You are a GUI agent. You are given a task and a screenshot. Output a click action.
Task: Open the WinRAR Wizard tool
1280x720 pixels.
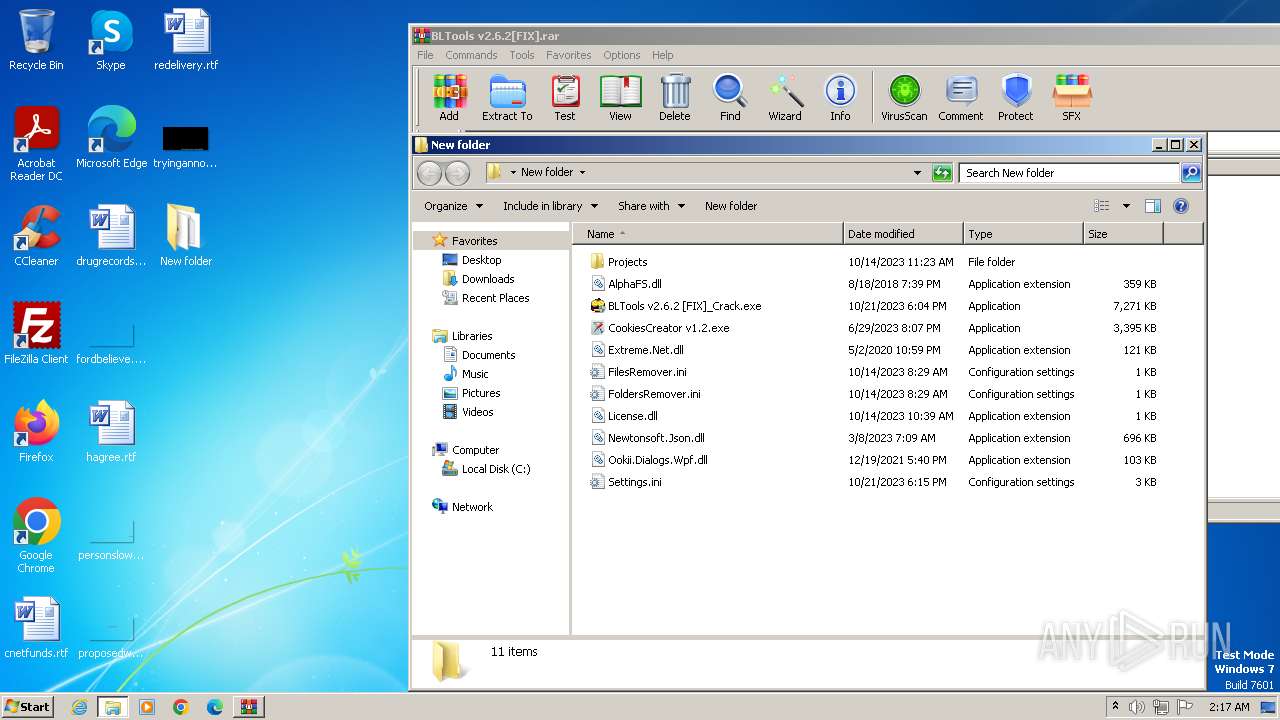pos(785,98)
